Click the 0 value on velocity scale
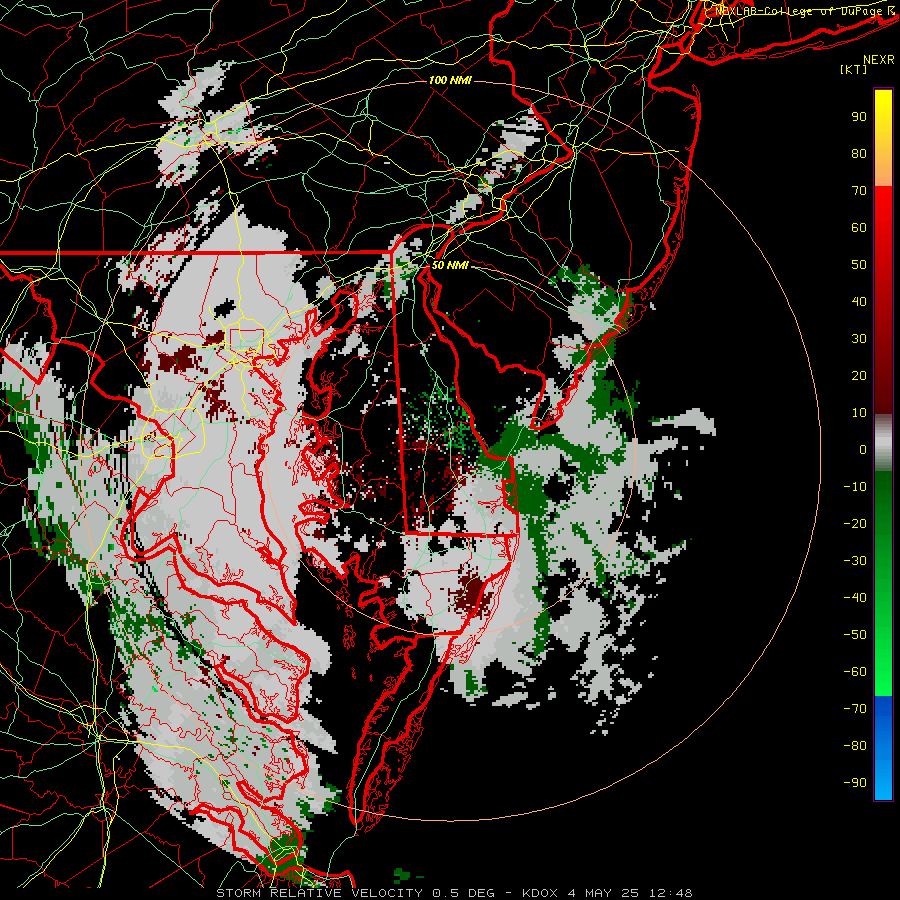Image resolution: width=900 pixels, height=900 pixels. point(863,449)
